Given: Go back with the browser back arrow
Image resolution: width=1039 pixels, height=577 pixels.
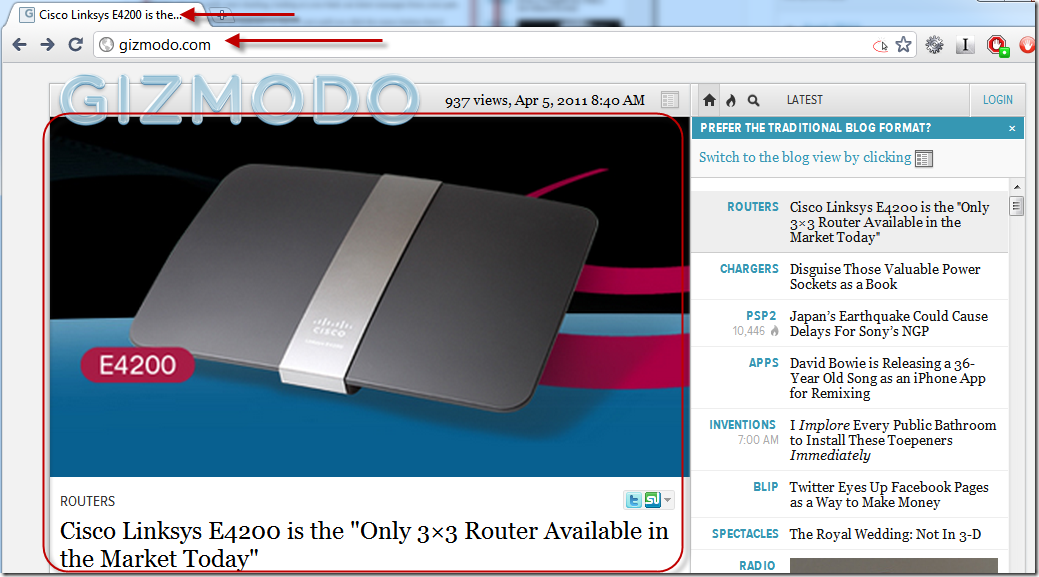Looking at the screenshot, I should tap(20, 44).
